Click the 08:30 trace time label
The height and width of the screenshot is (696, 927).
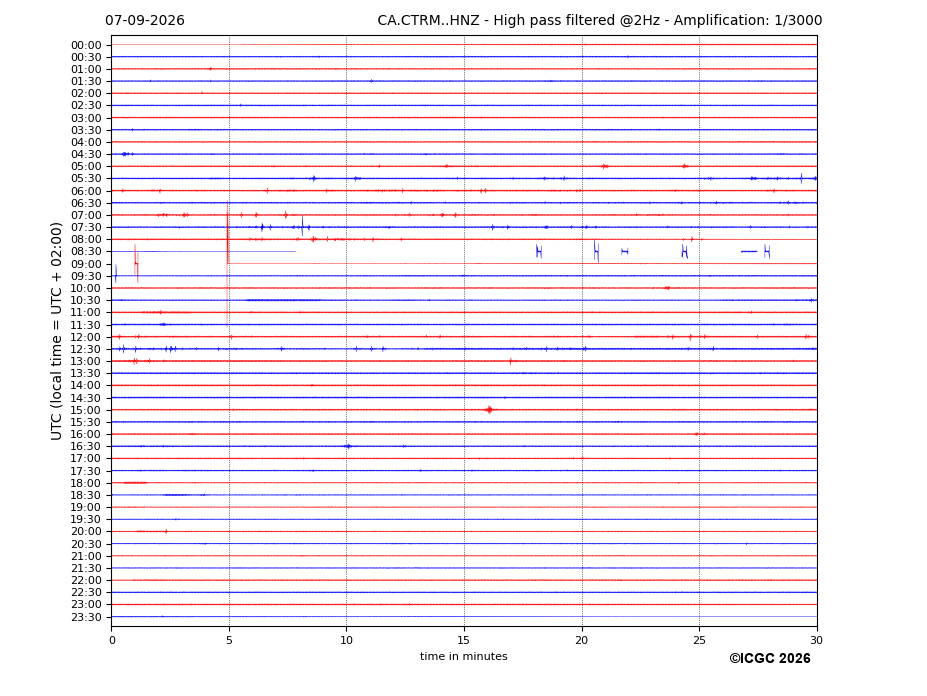click(86, 252)
